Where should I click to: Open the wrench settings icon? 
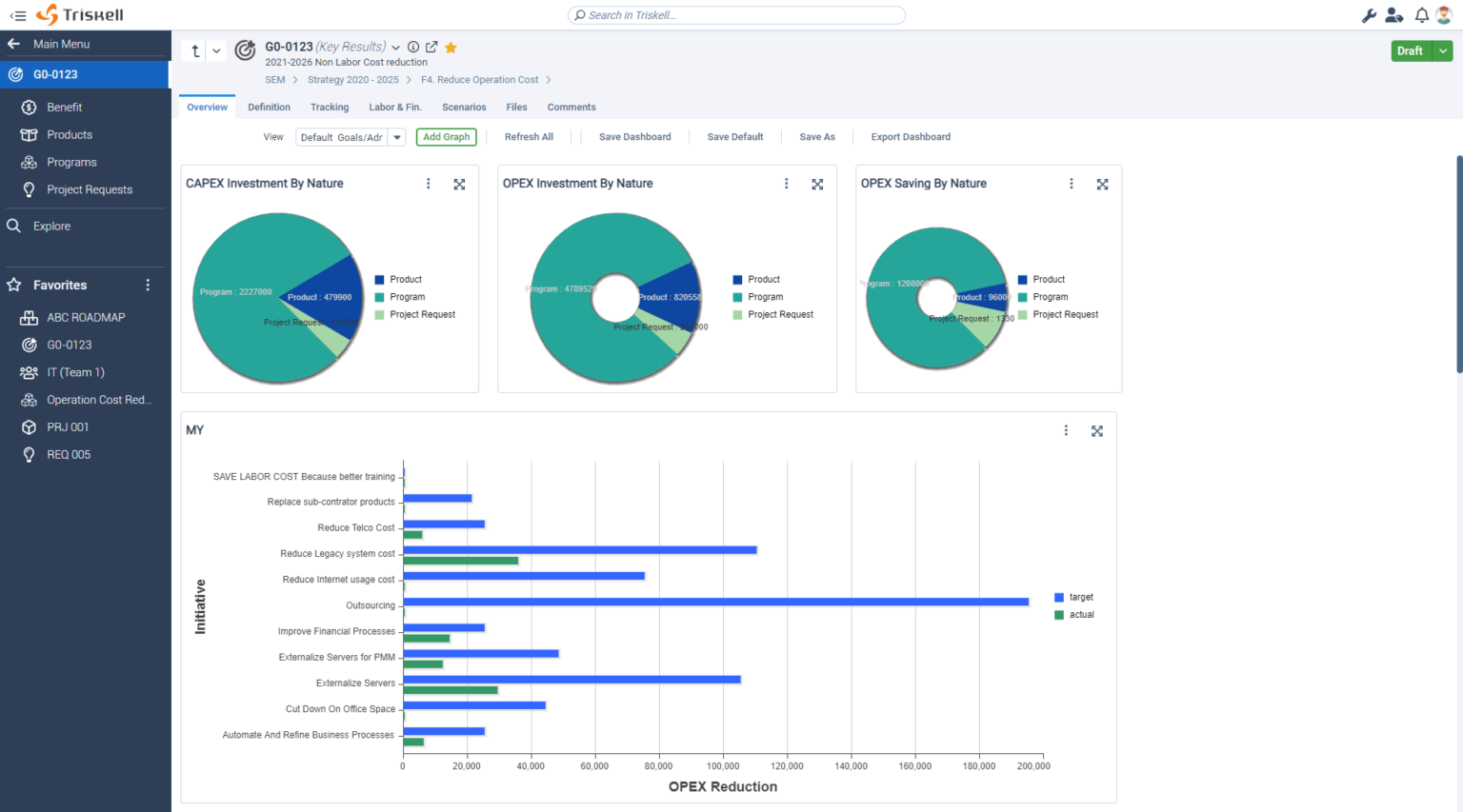tap(1369, 15)
